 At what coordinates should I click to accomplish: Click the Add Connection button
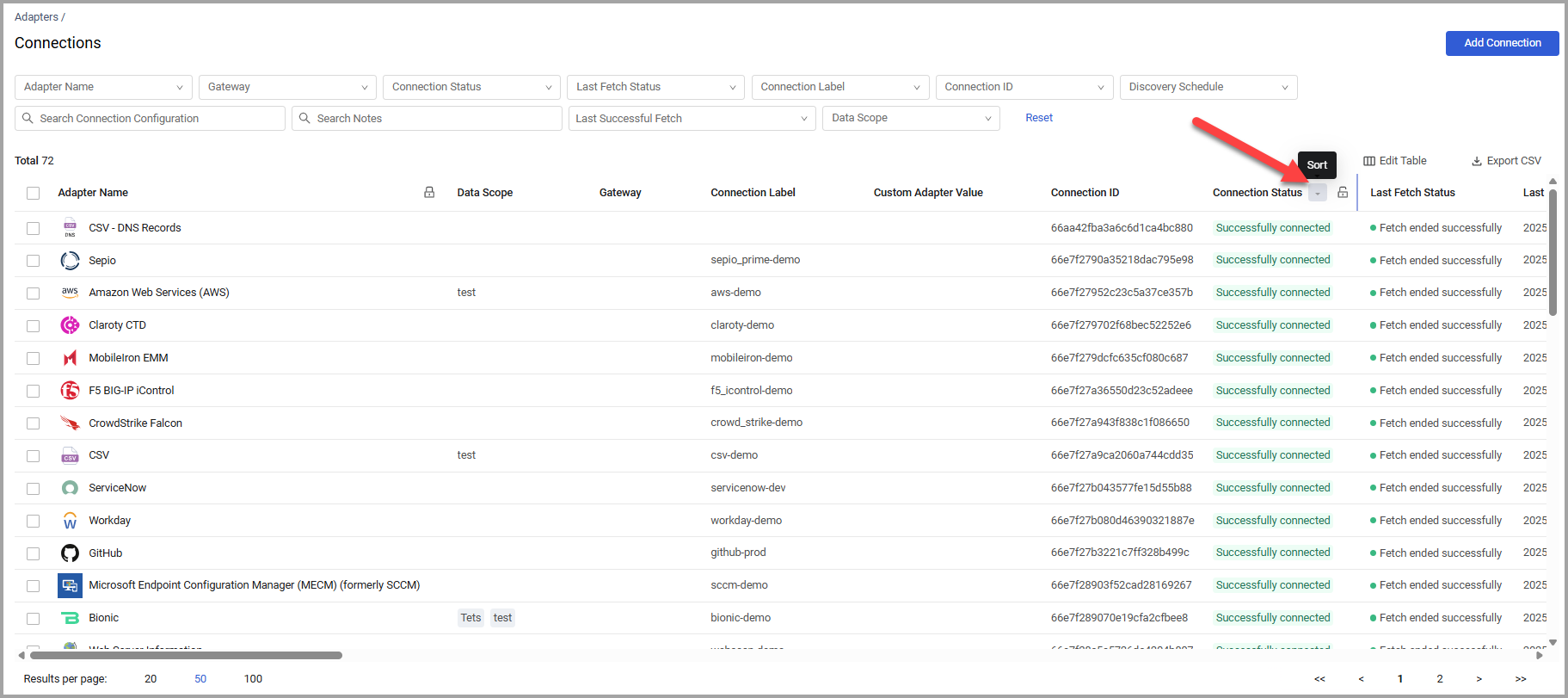point(1502,43)
